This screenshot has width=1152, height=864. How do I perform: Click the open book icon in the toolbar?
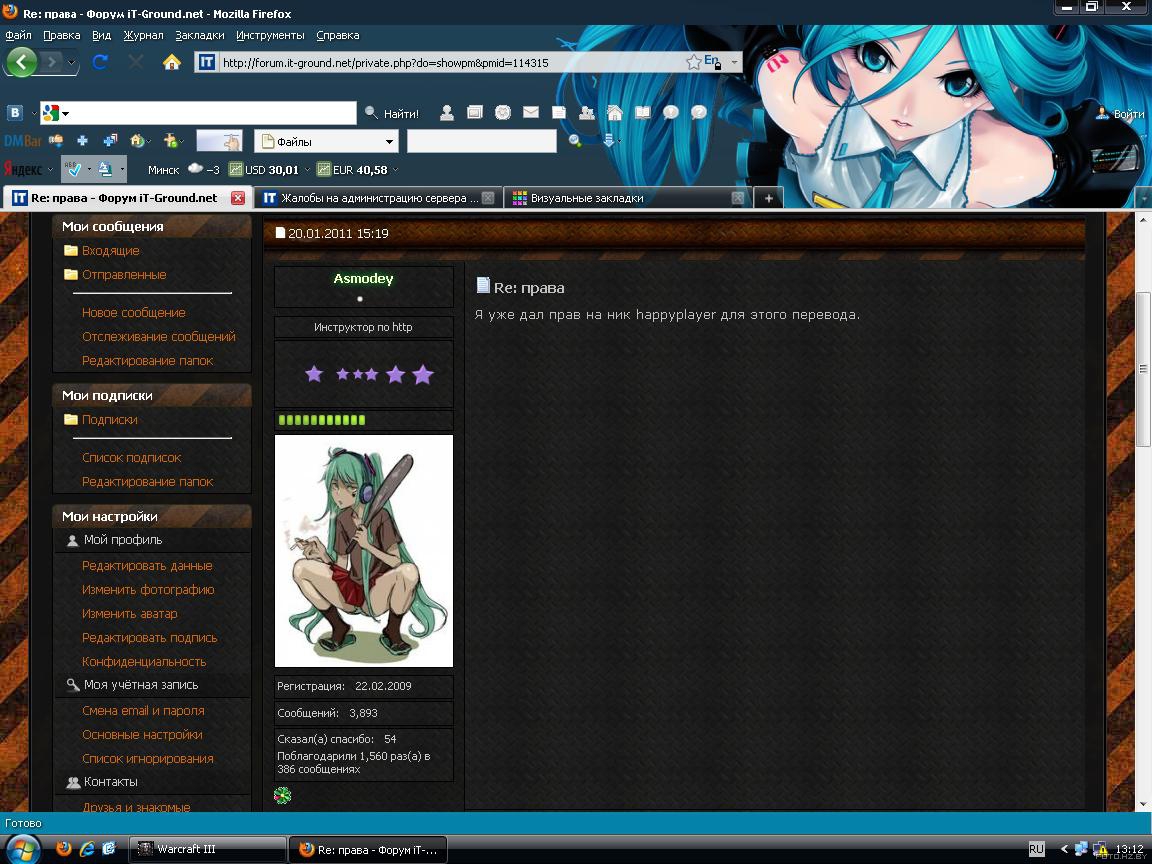click(x=643, y=112)
